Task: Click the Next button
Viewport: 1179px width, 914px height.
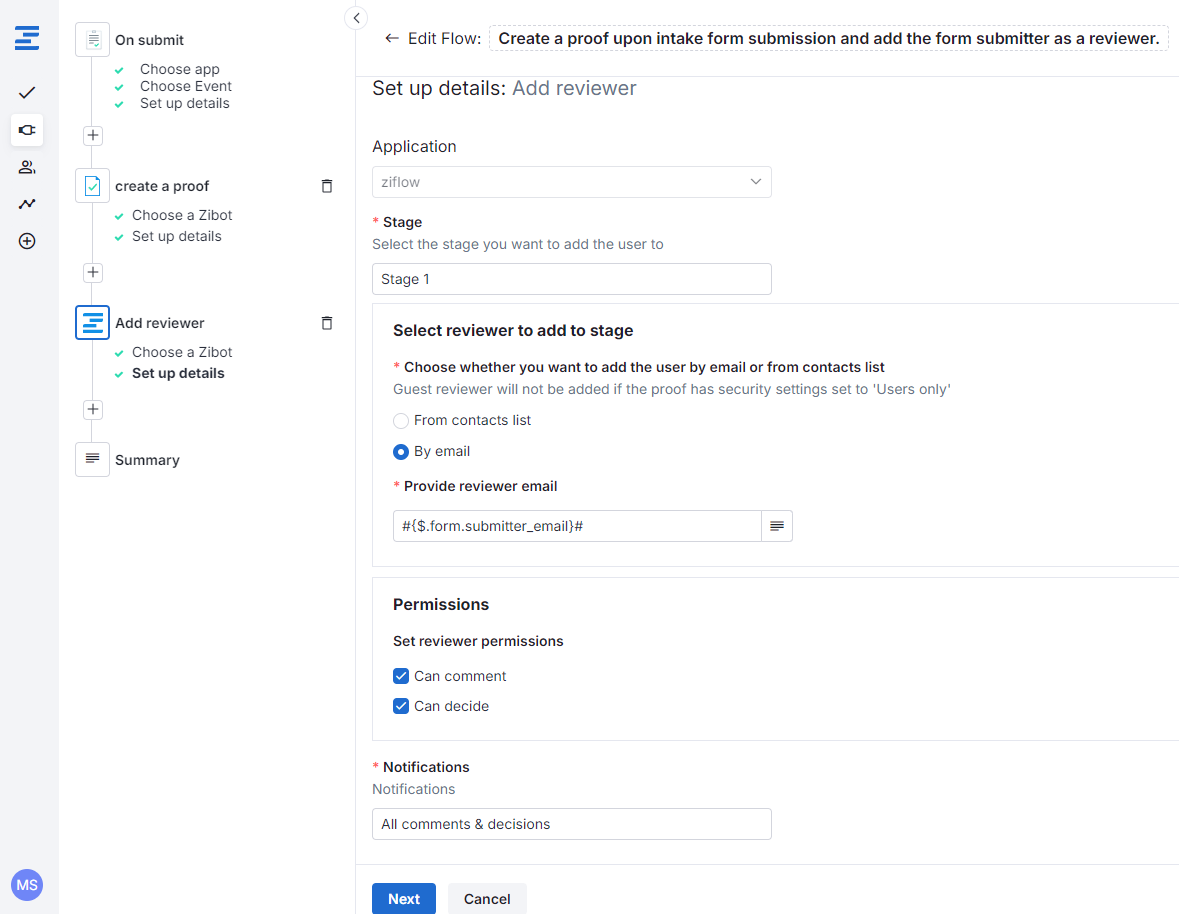Action: (404, 898)
